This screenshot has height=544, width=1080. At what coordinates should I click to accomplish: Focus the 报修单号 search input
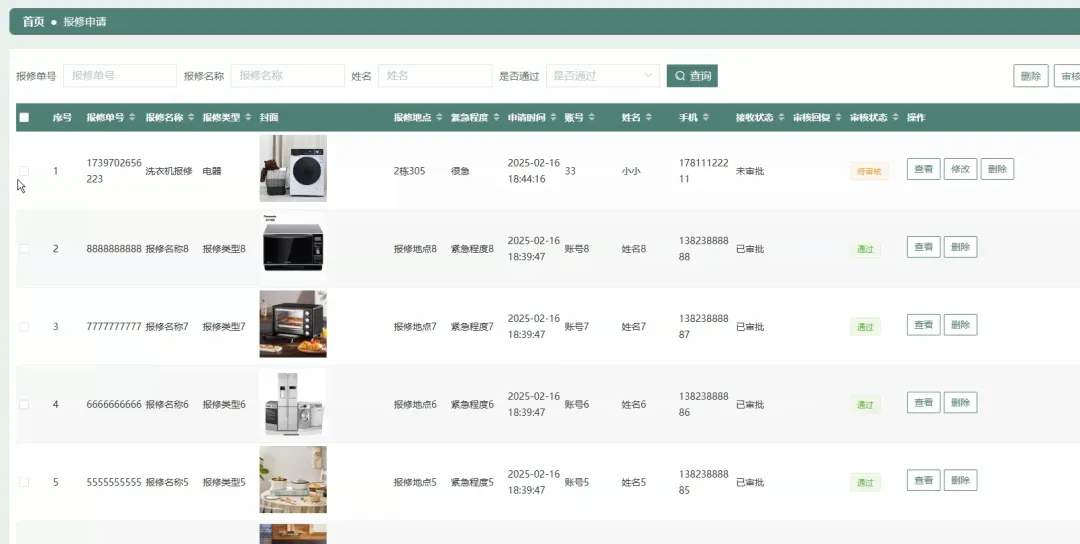(x=120, y=76)
